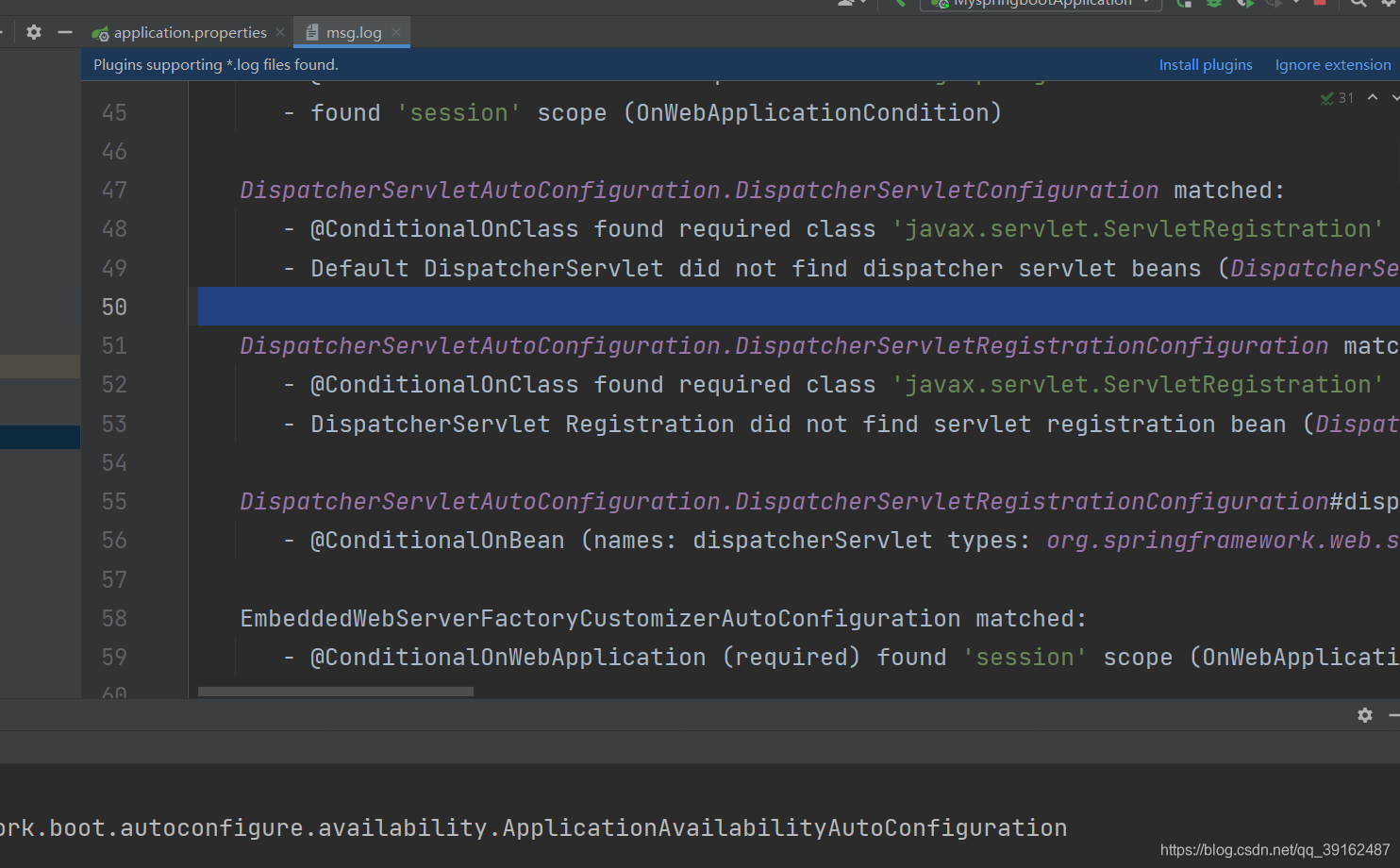The width and height of the screenshot is (1400, 868).
Task: Click @ConditionalOnClass on line 48
Action: point(444,229)
